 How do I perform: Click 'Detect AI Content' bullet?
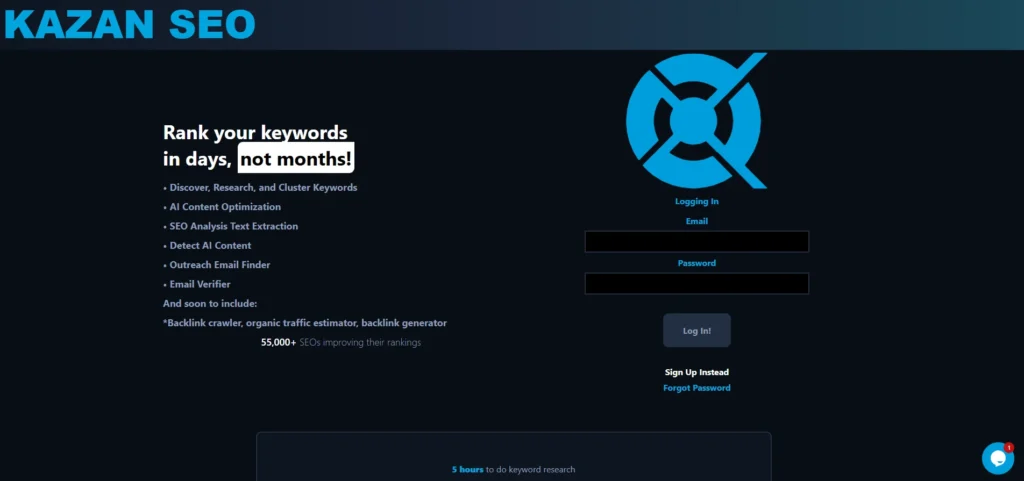tap(210, 245)
